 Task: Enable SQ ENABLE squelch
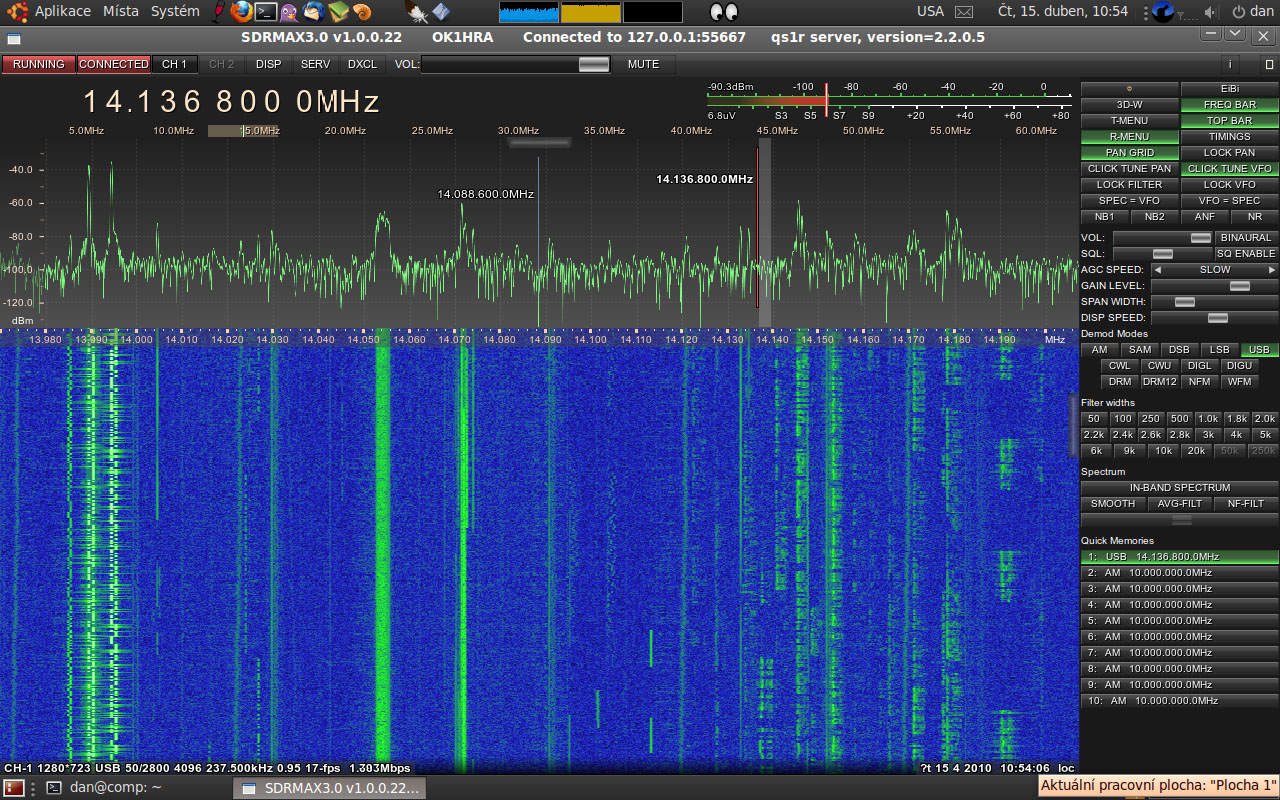pos(1246,254)
